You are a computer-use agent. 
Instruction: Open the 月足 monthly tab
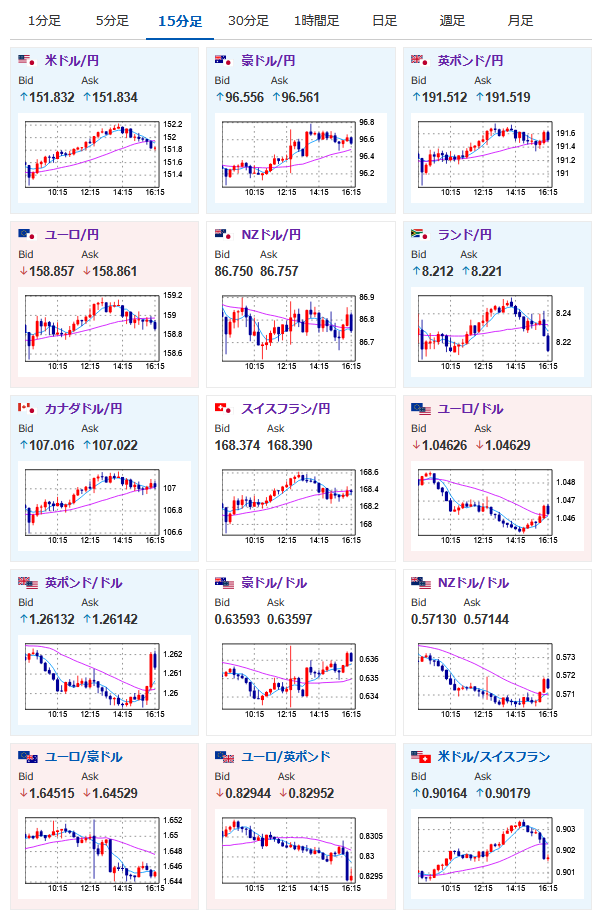click(x=520, y=21)
